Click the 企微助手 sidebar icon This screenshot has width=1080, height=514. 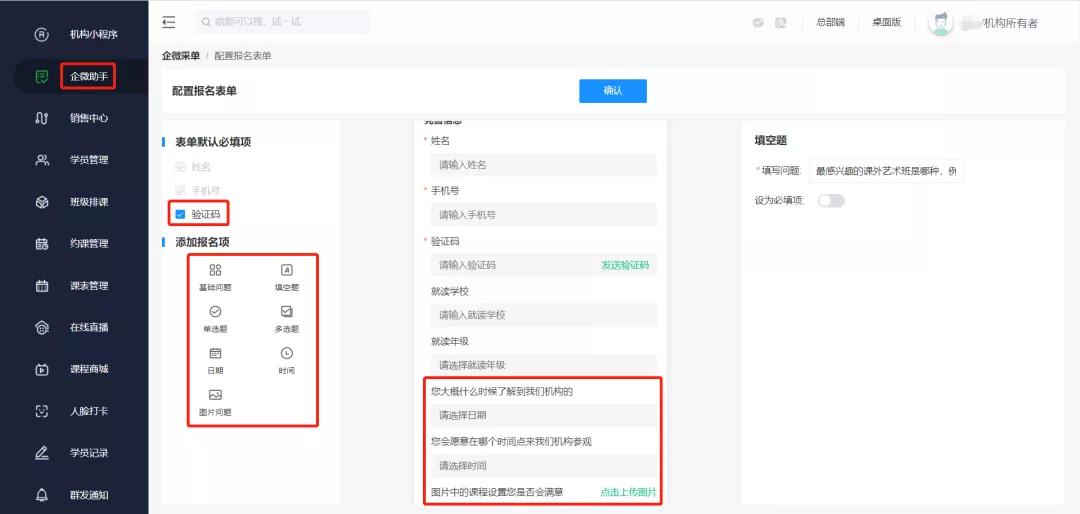pos(41,76)
